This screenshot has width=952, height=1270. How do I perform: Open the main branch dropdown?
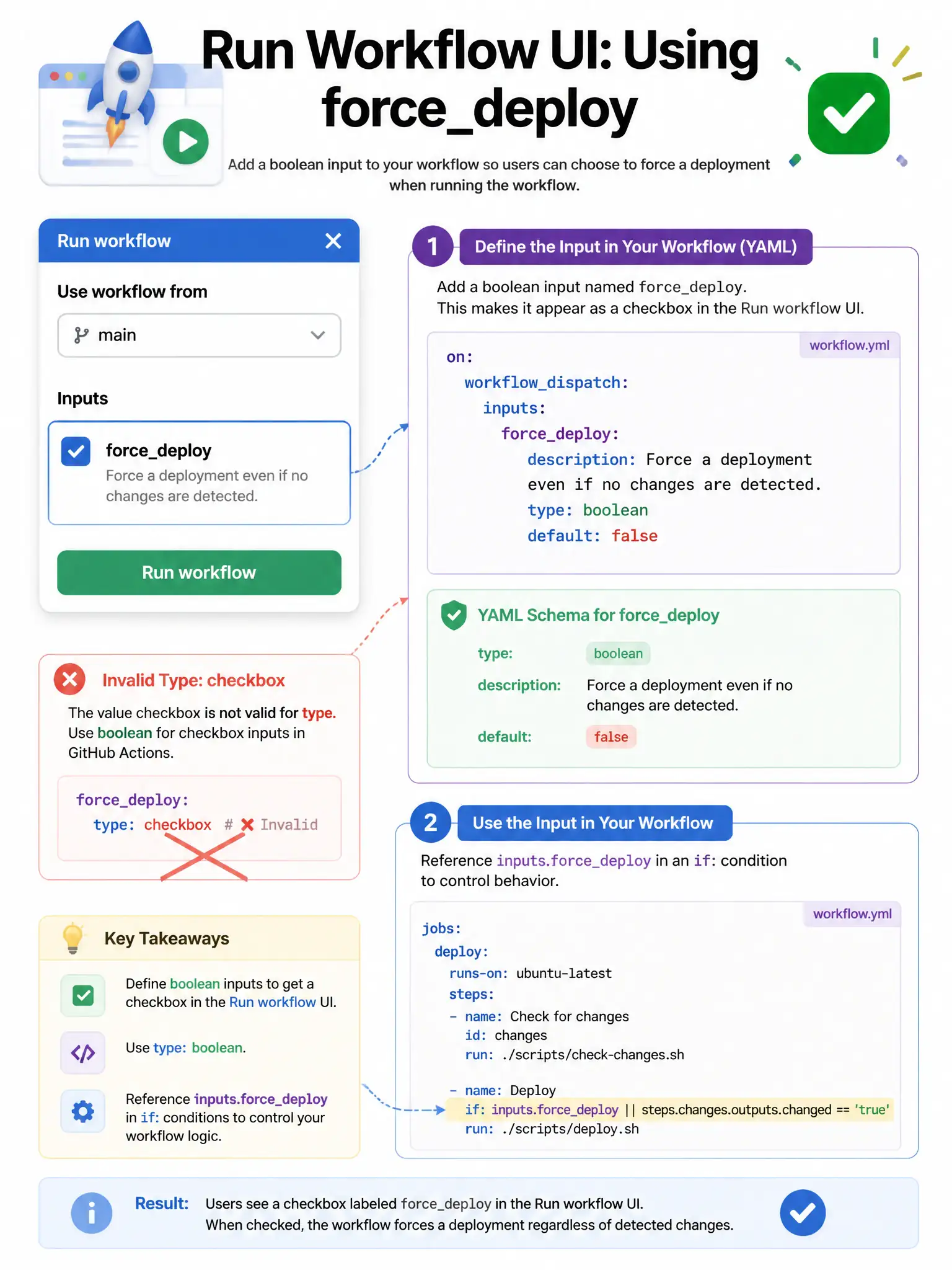(x=199, y=335)
